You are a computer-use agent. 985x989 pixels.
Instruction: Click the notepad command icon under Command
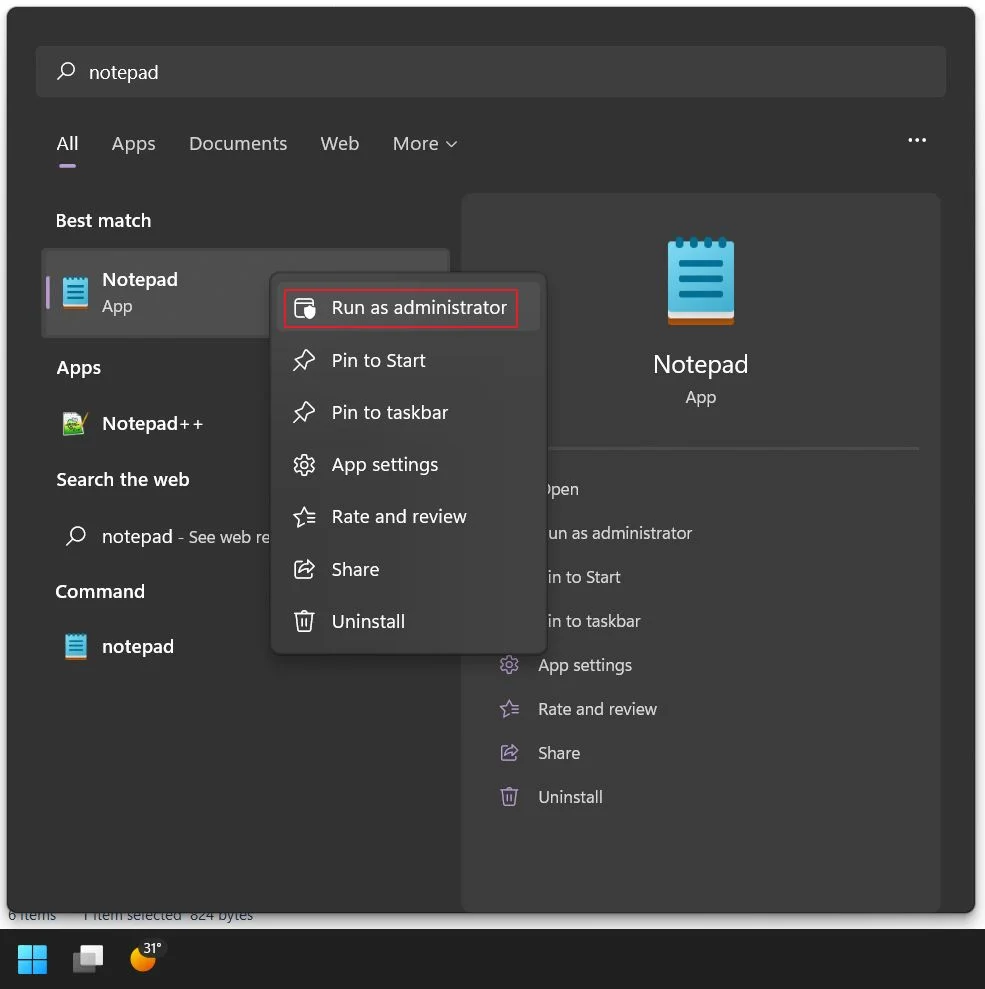pyautogui.click(x=76, y=647)
